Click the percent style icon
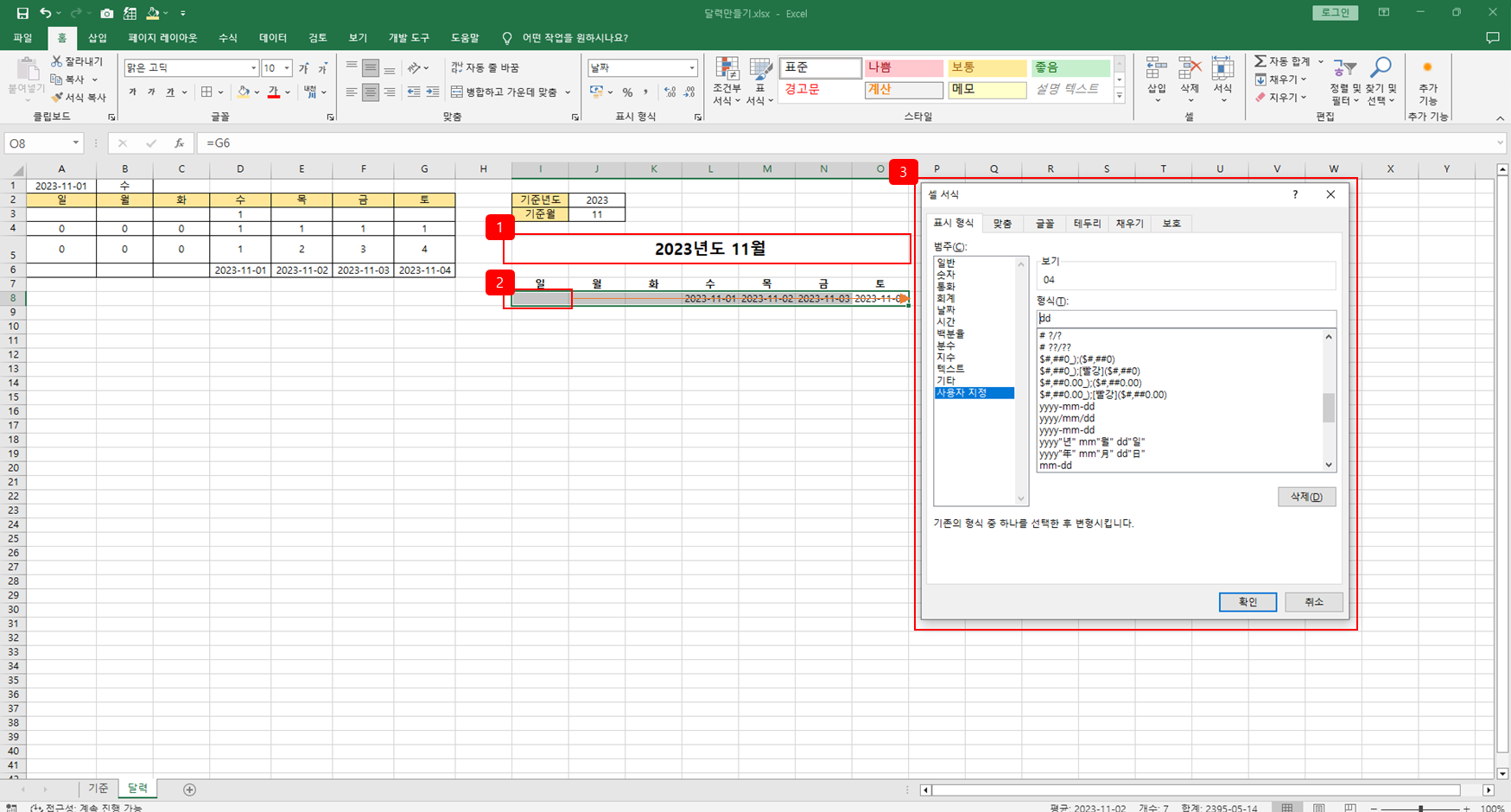The image size is (1511, 812). point(627,92)
